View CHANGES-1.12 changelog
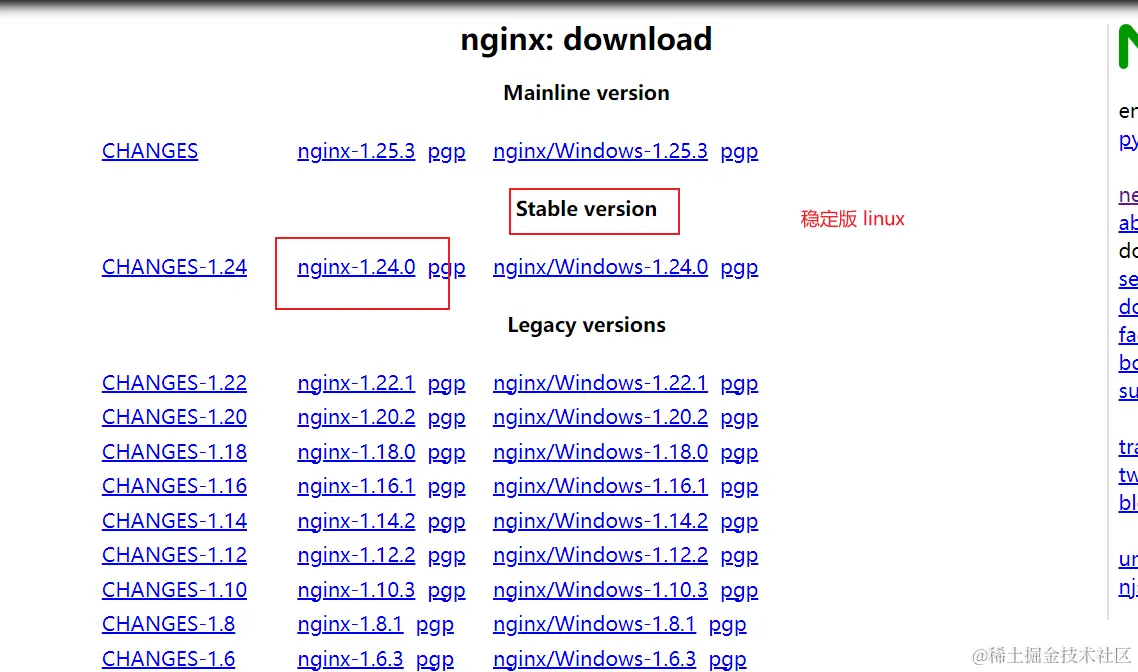 coord(174,554)
